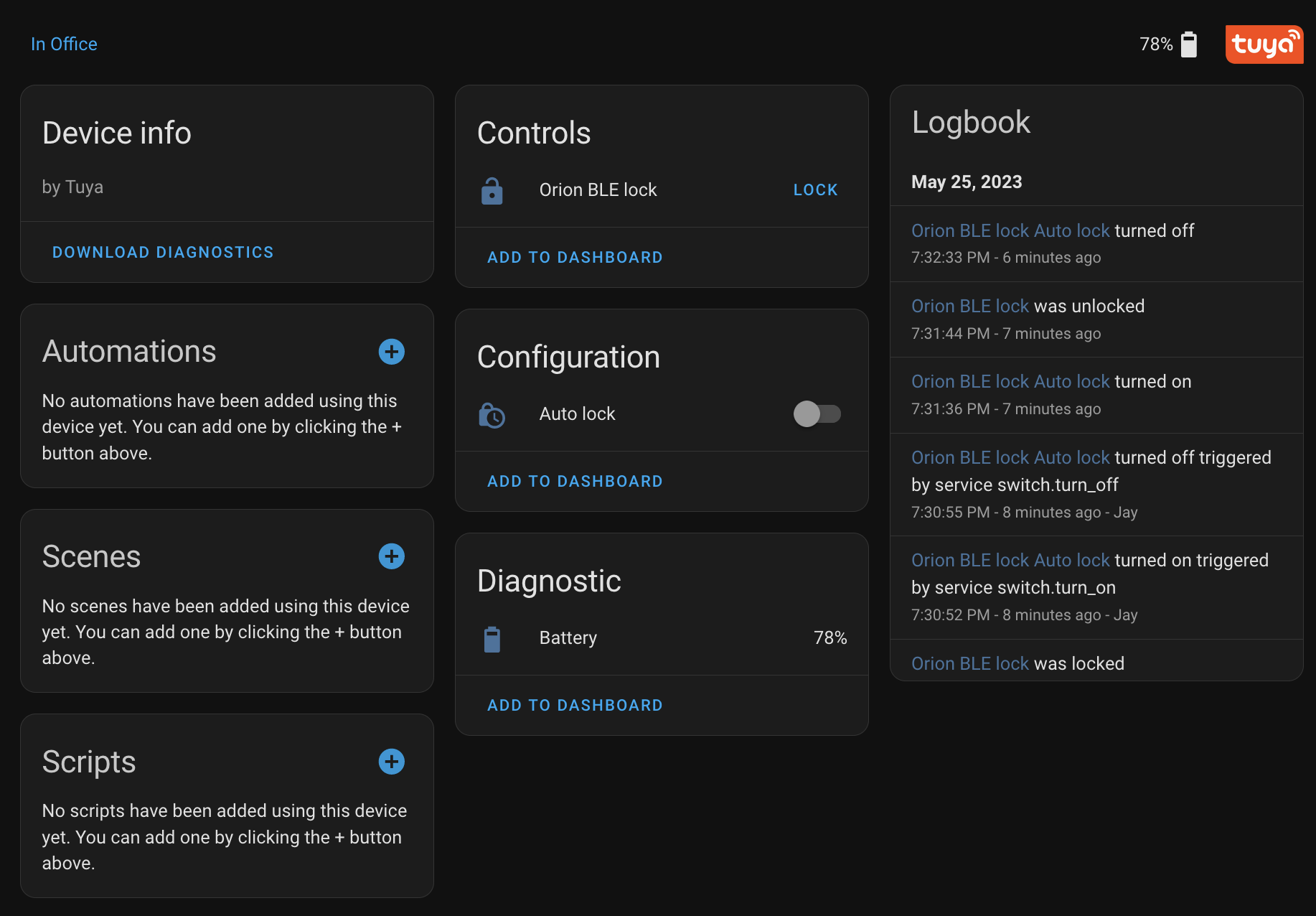Click the open padlock icon beside Orion BLE lock

[492, 190]
